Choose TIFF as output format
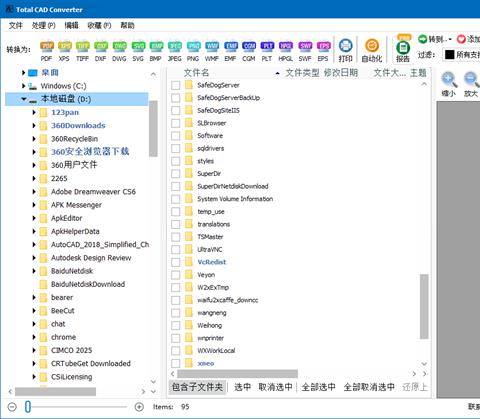480x419 pixels. click(82, 51)
